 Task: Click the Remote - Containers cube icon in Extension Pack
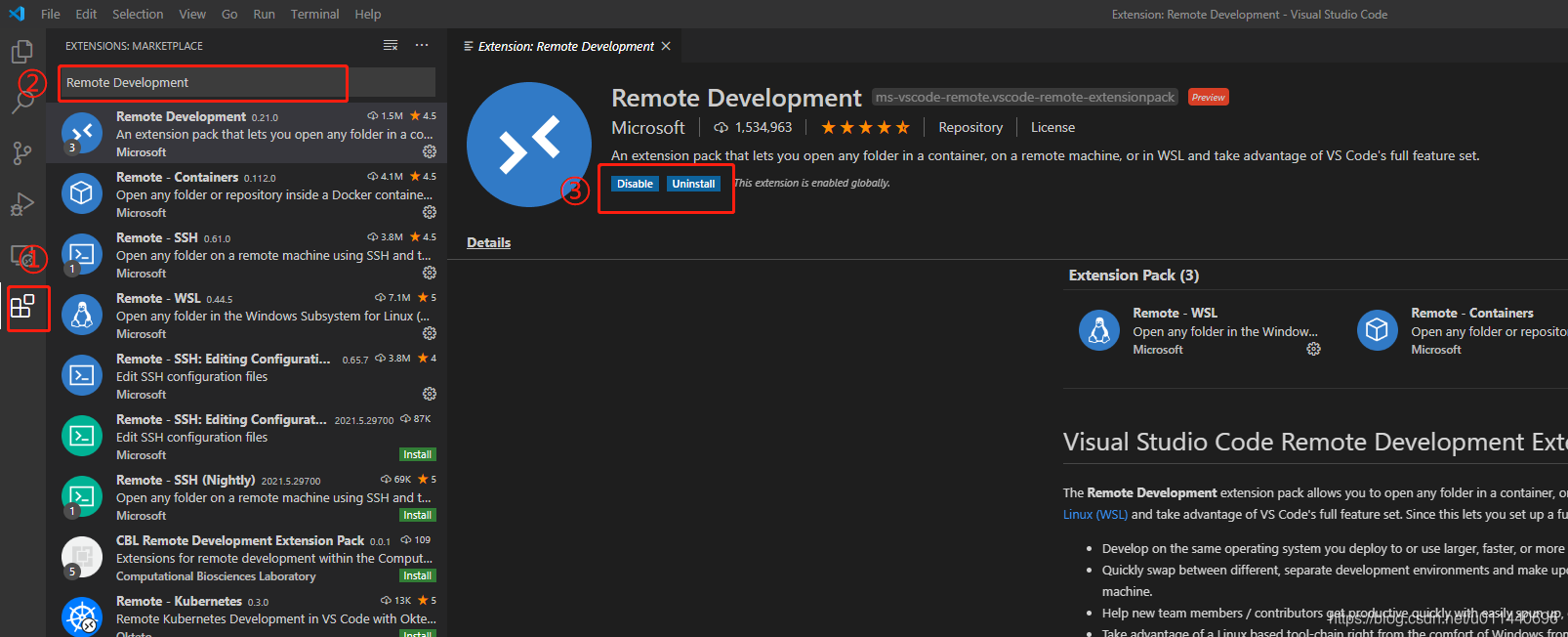(x=1377, y=330)
